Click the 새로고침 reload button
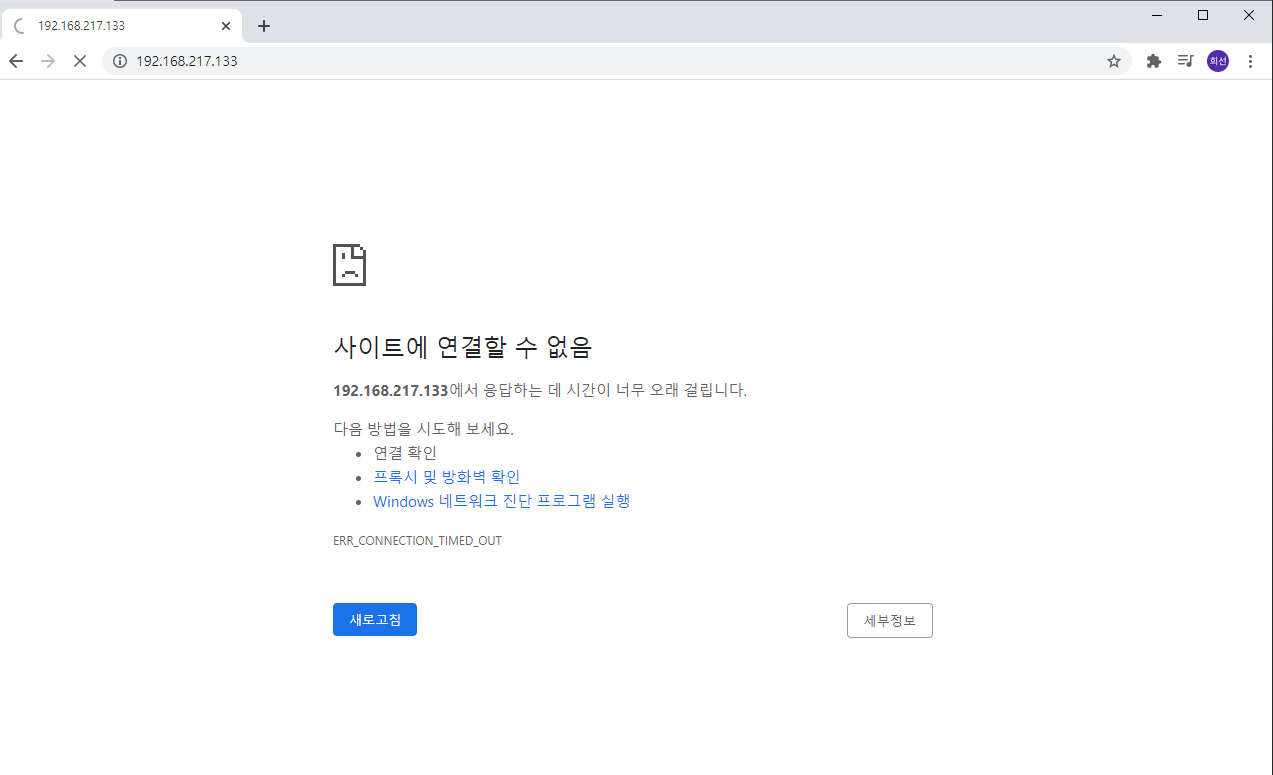Viewport: 1273px width, 775px height. click(375, 619)
